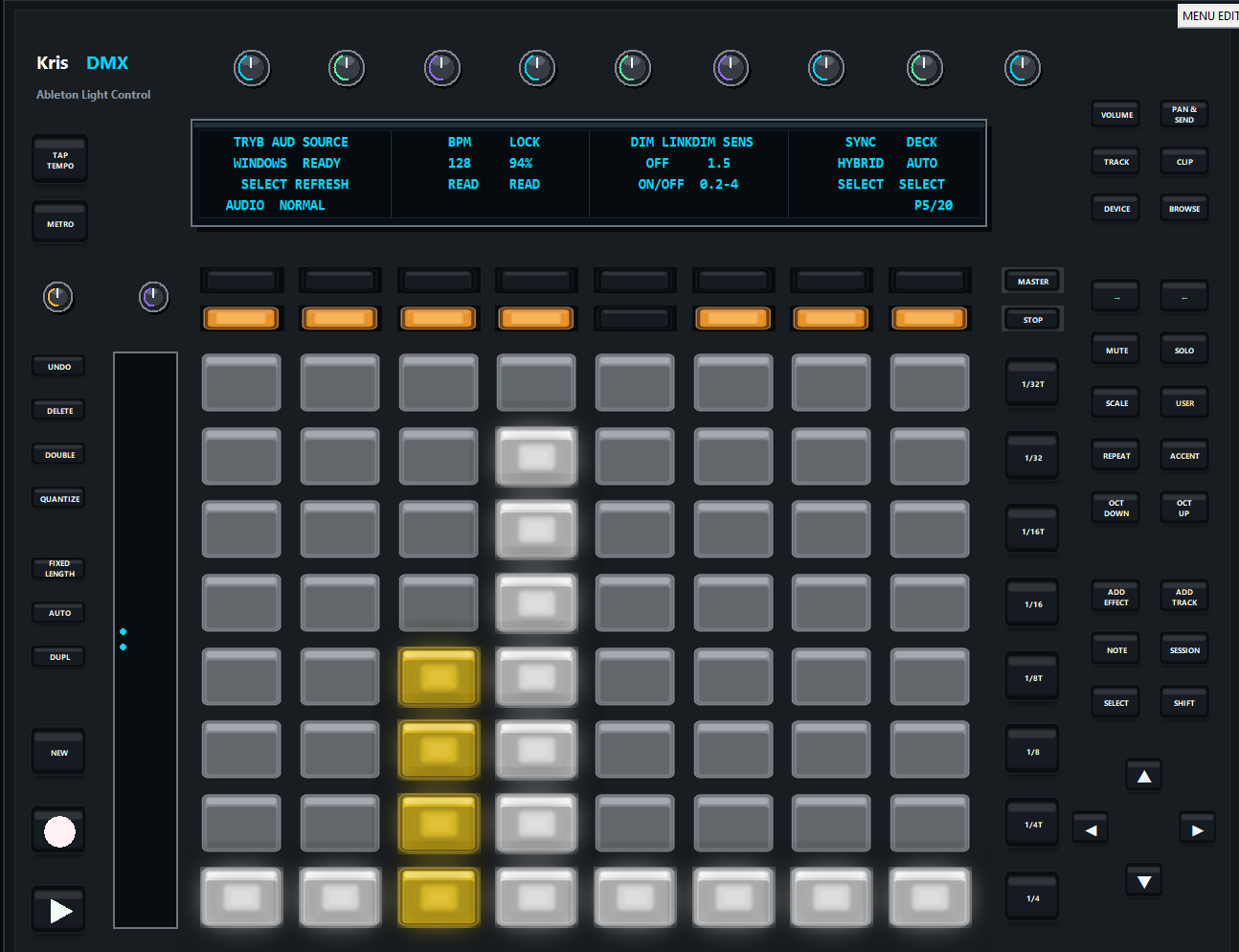Toggle the ACCENT button

1184,456
